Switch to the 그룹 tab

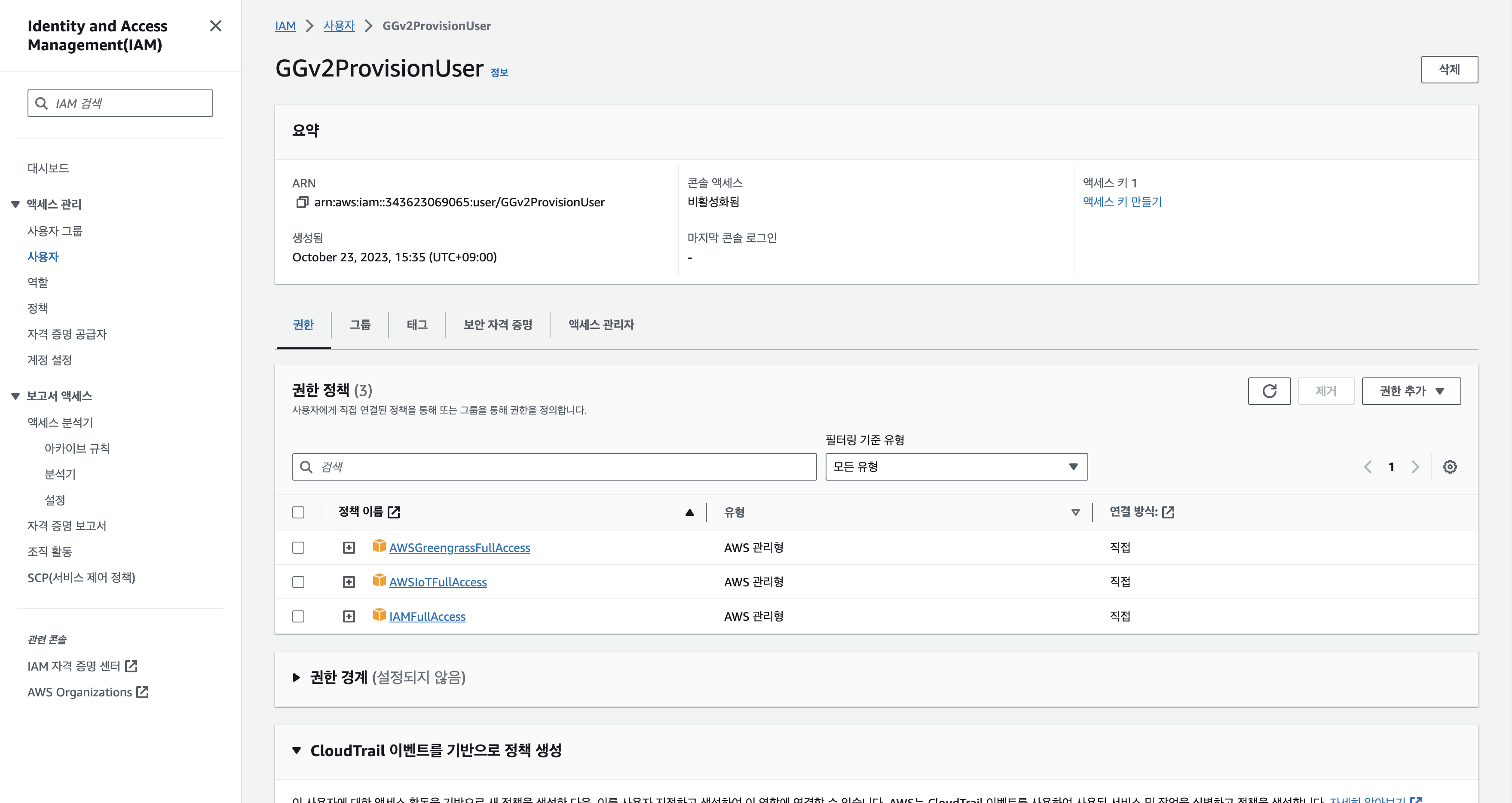coord(360,325)
